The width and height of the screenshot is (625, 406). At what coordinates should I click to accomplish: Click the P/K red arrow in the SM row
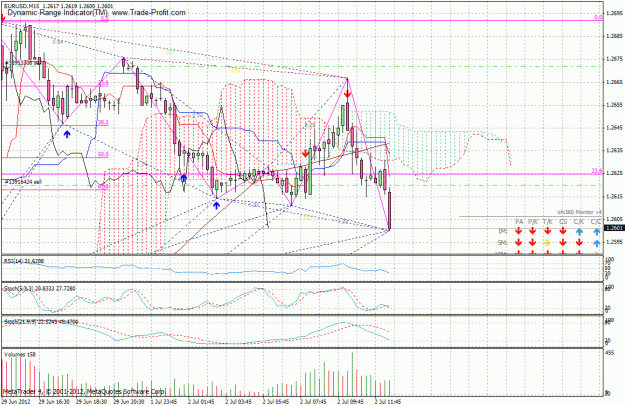pyautogui.click(x=533, y=242)
